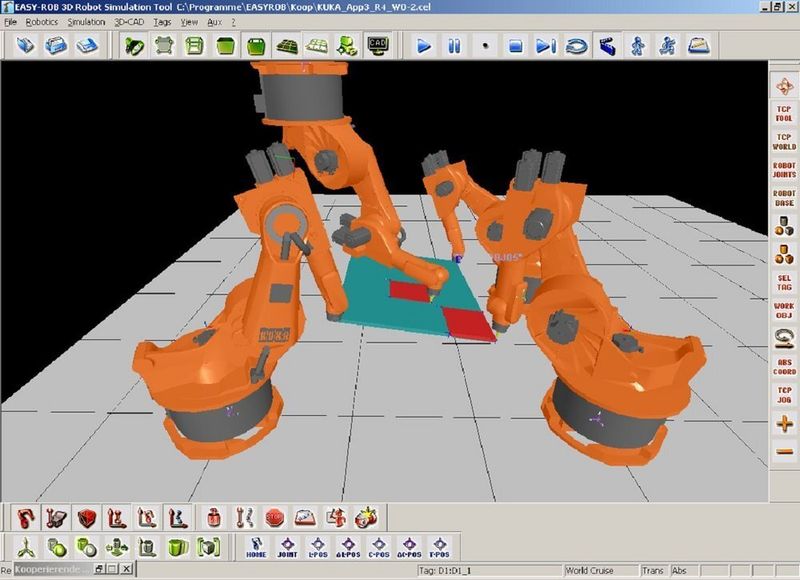This screenshot has width=800, height=580.
Task: Click the TCP JOG button
Action: [x=784, y=395]
